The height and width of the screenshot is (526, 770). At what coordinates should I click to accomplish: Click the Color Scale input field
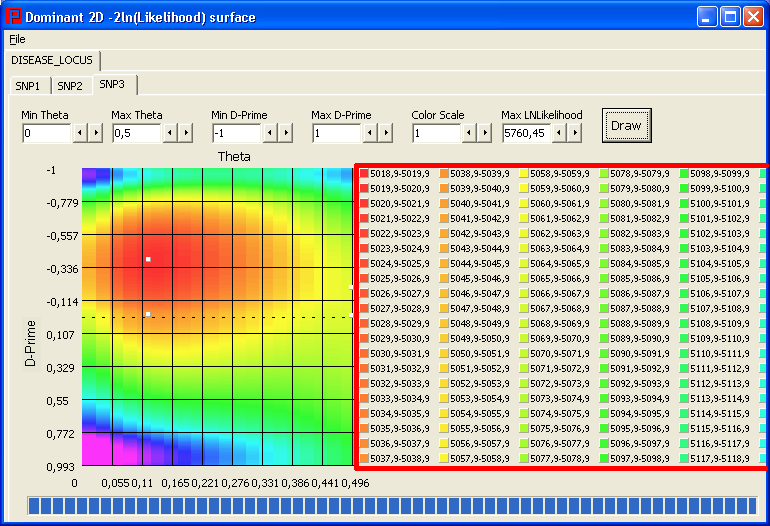437,133
